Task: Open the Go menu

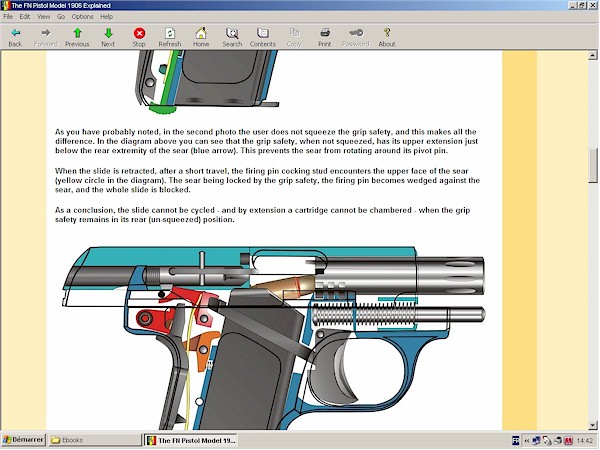Action: coord(61,17)
